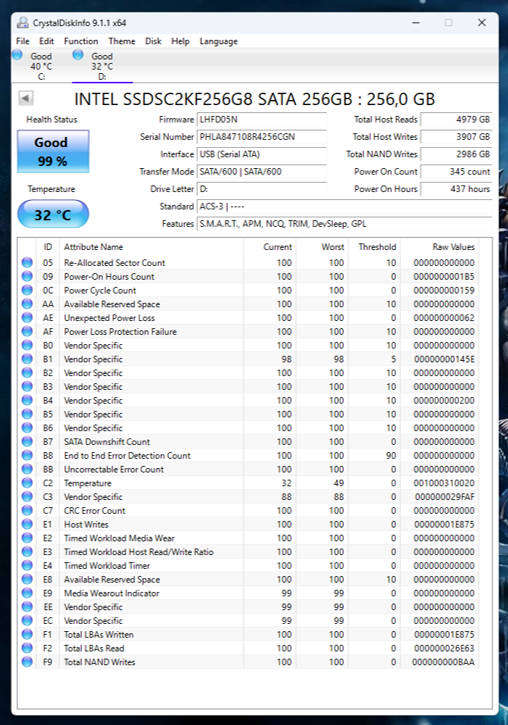This screenshot has height=725, width=508.
Task: Select raw value '000000000BAA'
Action: point(443,662)
